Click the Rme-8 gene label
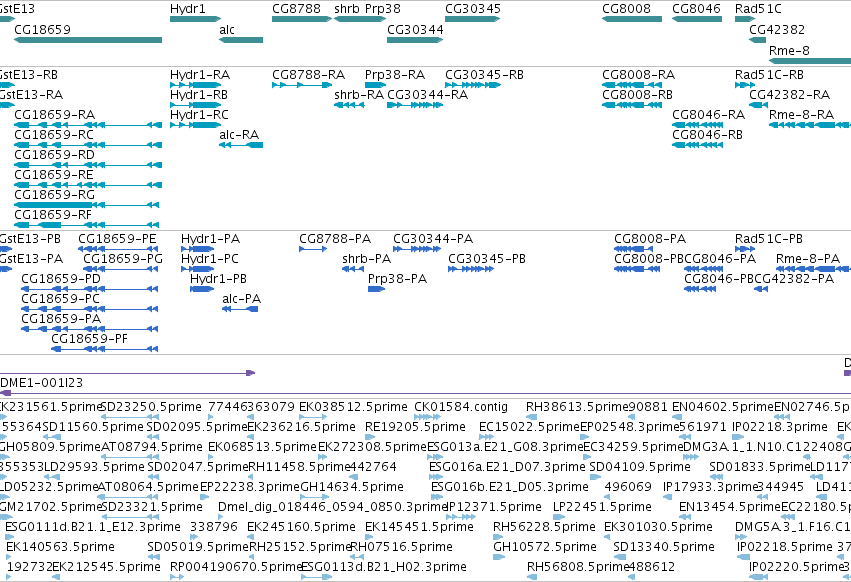Screen dimensions: 851x582 (789, 50)
